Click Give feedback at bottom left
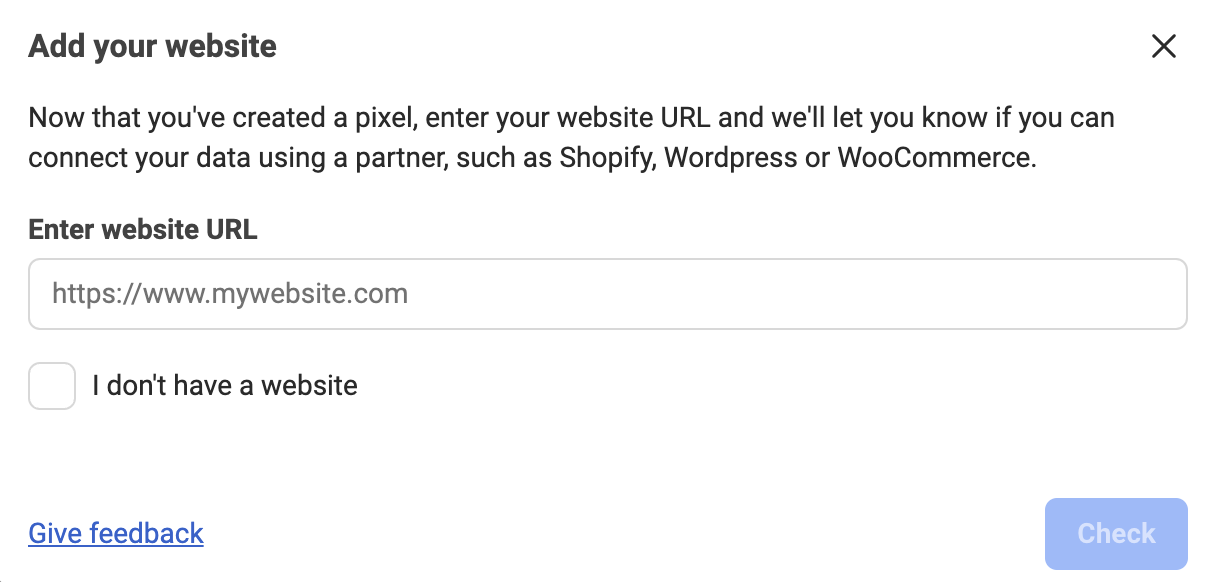This screenshot has width=1214, height=582. 115,533
